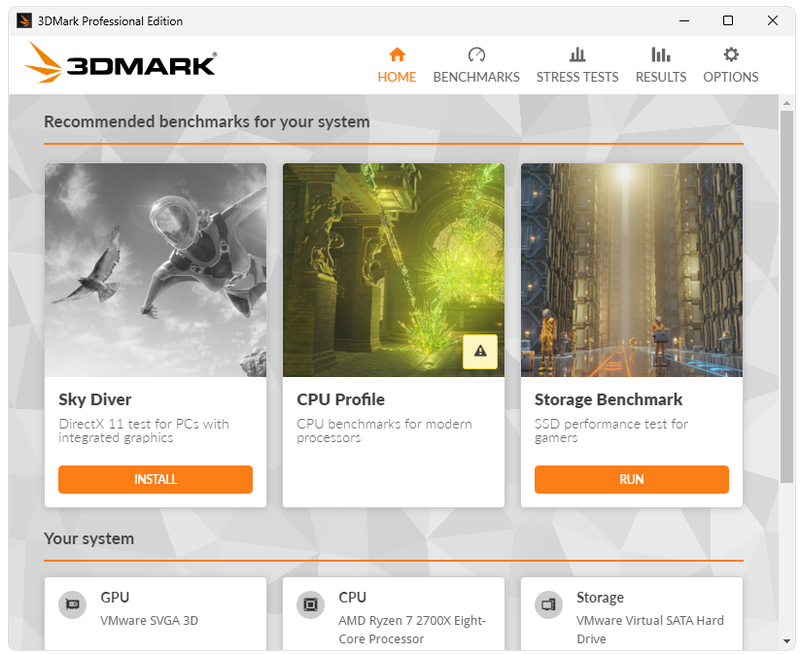Viewport: 800px width, 654px height.
Task: Run the Storage Benchmark
Action: [632, 479]
